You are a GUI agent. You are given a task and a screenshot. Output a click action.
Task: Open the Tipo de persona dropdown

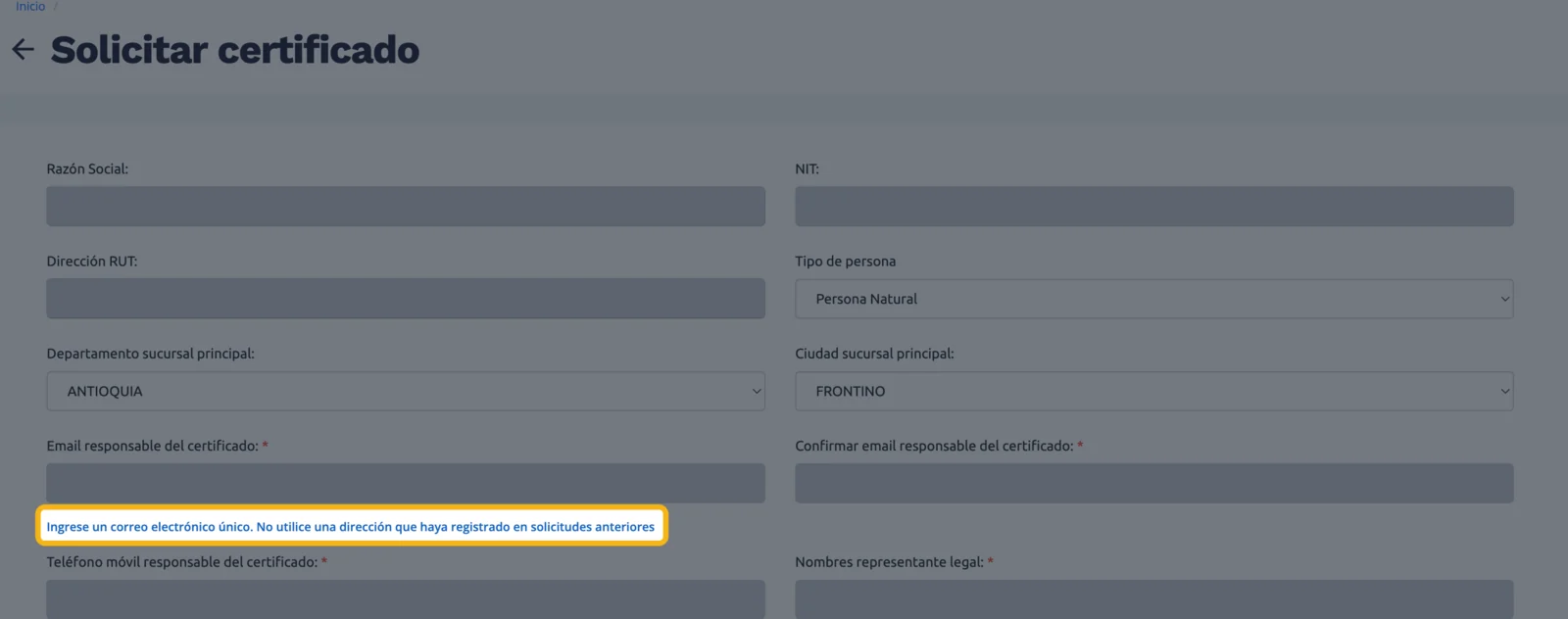coord(1154,299)
